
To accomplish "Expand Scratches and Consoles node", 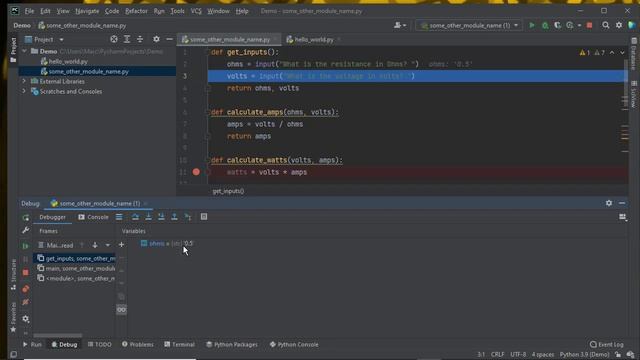I will point(24,91).
